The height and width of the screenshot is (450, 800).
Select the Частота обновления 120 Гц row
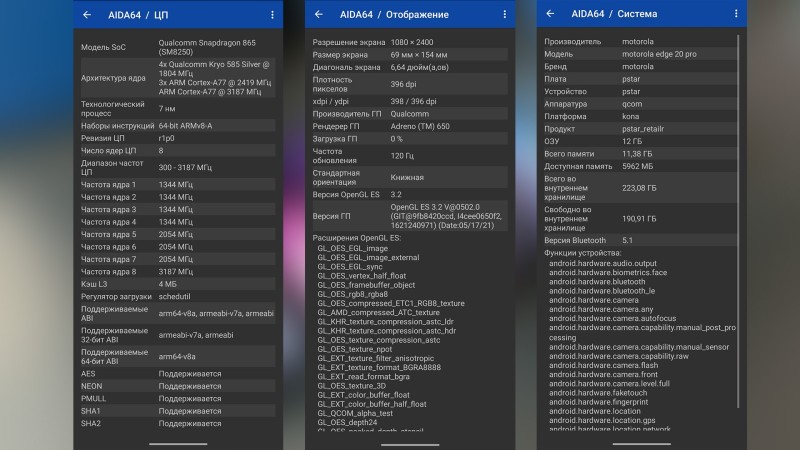point(410,156)
